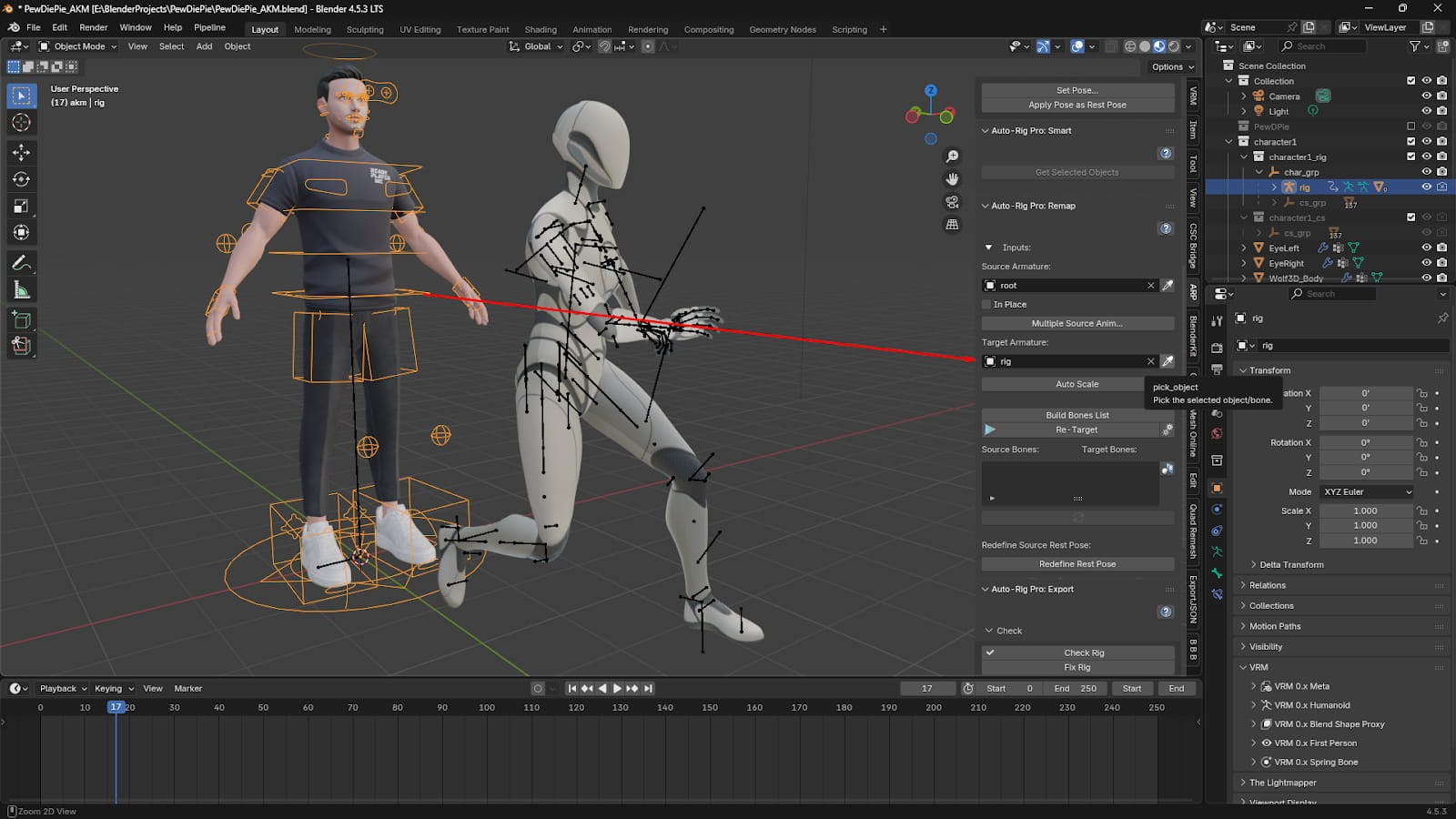The height and width of the screenshot is (819, 1456).
Task: Open the Object Mode dropdown
Action: (x=78, y=46)
